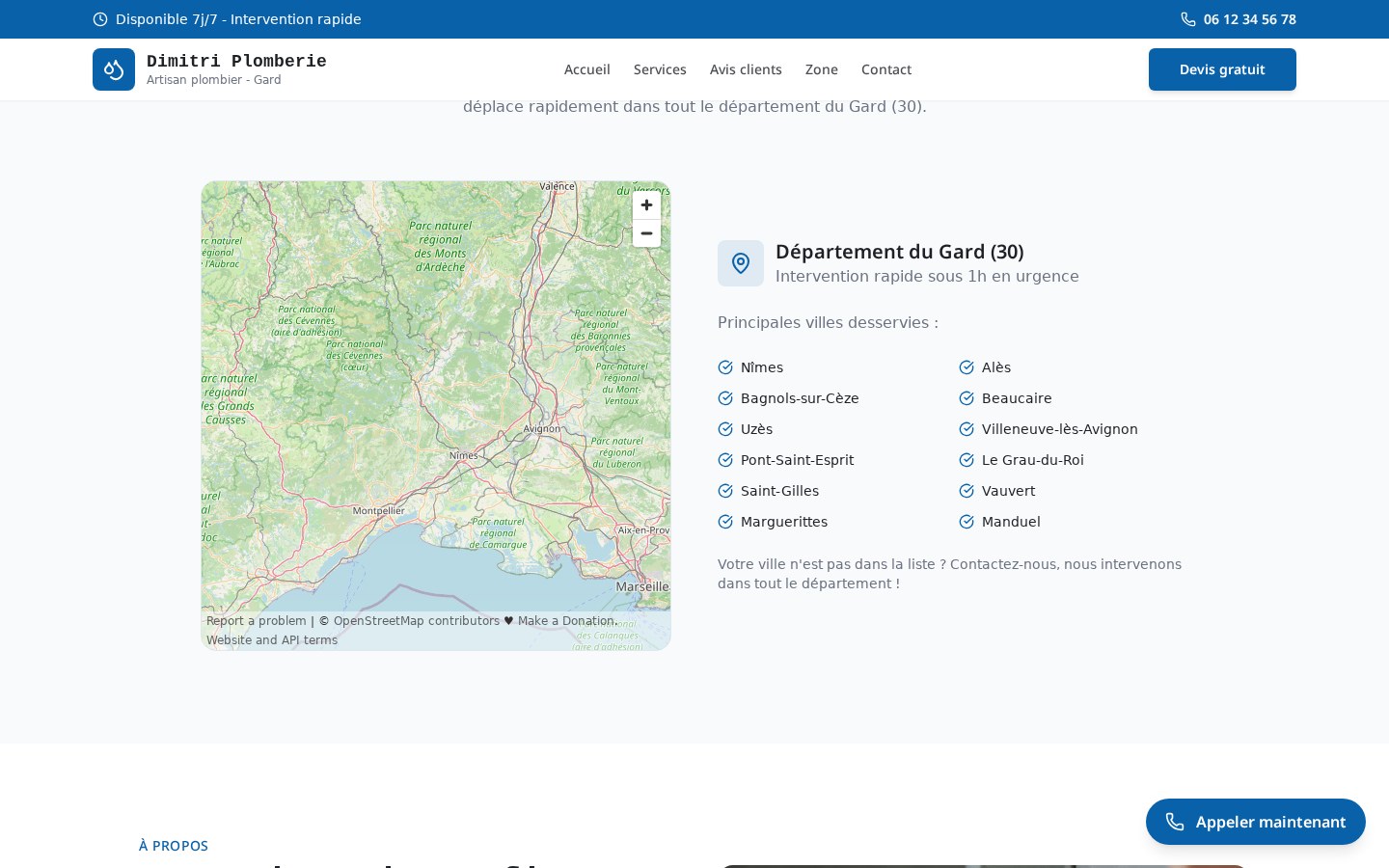Select the text Principales villes desservies
Screen dimensions: 1389x868
click(828, 323)
